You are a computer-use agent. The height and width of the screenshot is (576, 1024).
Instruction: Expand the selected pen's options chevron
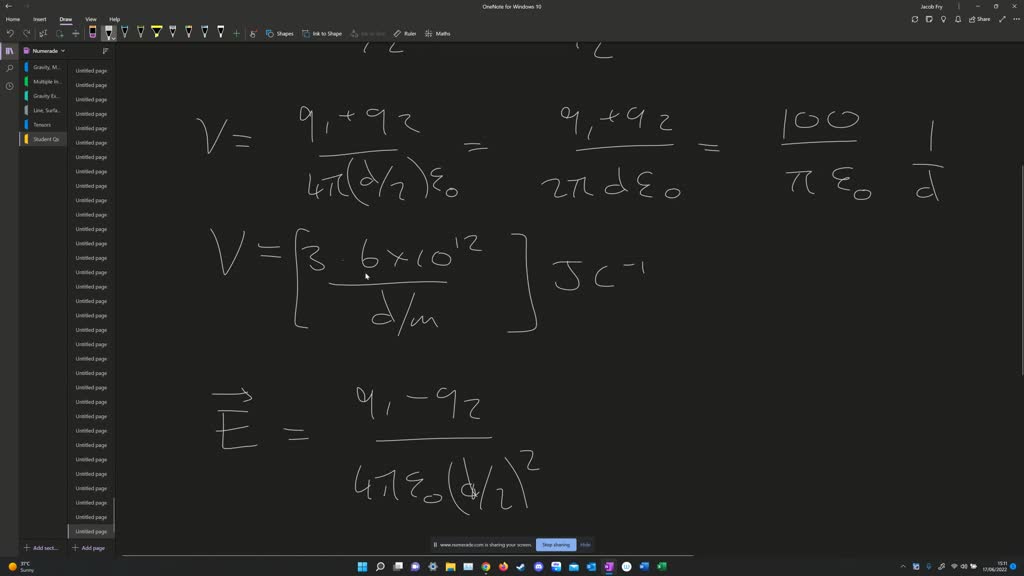111,37
